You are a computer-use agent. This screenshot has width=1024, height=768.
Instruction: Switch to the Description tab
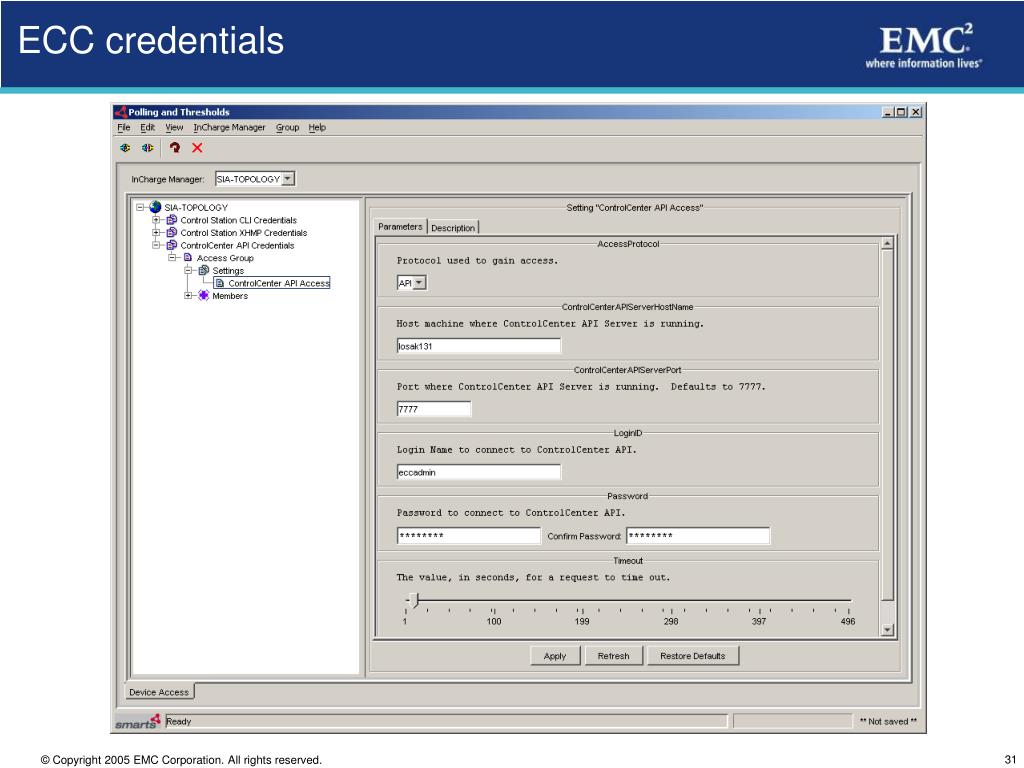(453, 228)
